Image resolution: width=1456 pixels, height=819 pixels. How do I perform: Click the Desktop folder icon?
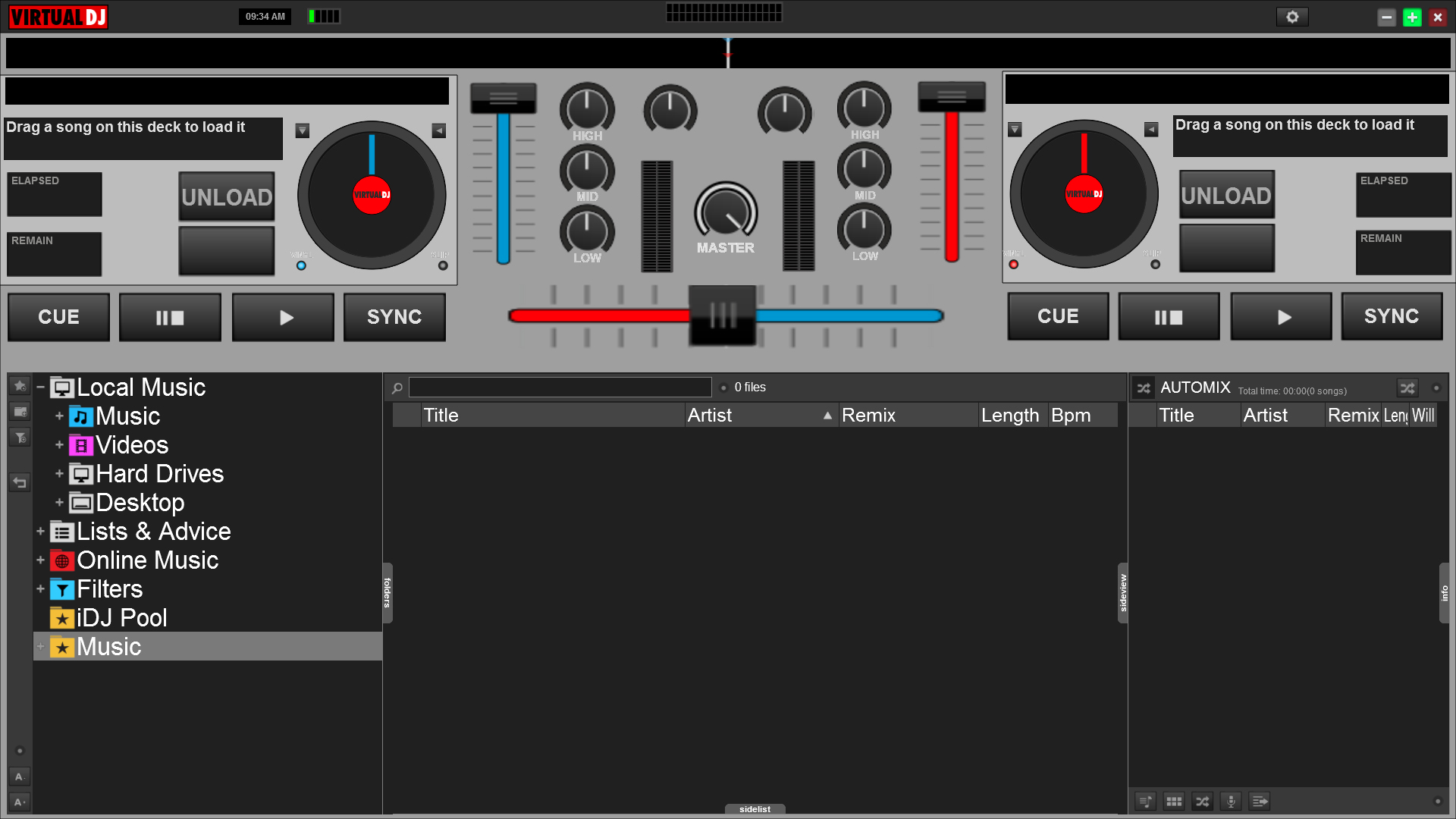click(81, 503)
